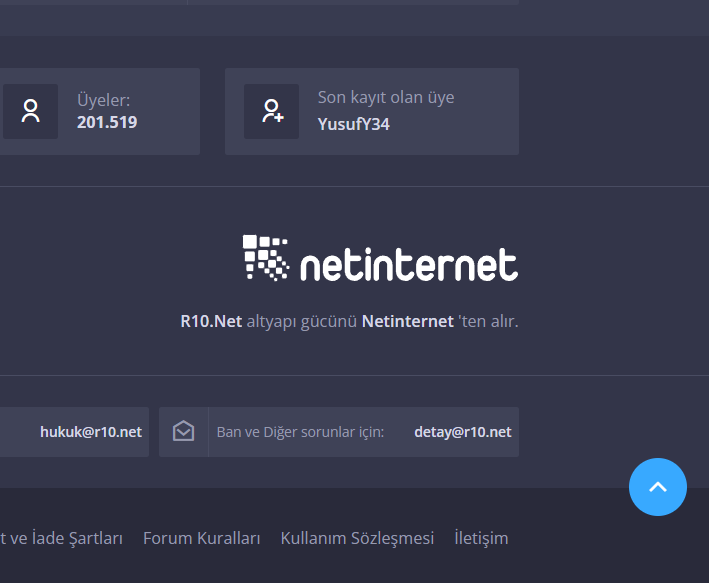Click the member count 201.519

[107, 122]
